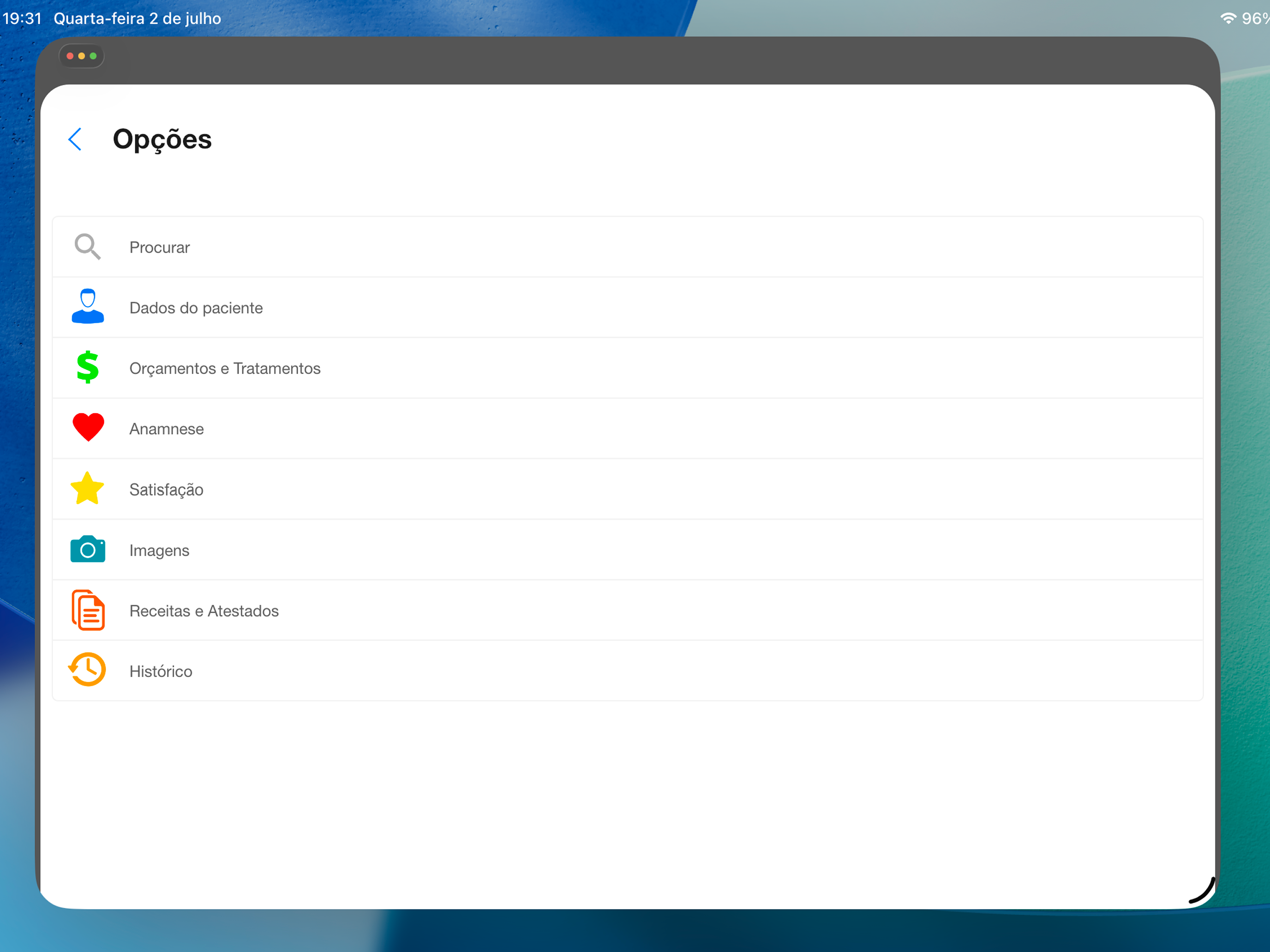Open the Procurar option
The width and height of the screenshot is (1270, 952).
628,247
